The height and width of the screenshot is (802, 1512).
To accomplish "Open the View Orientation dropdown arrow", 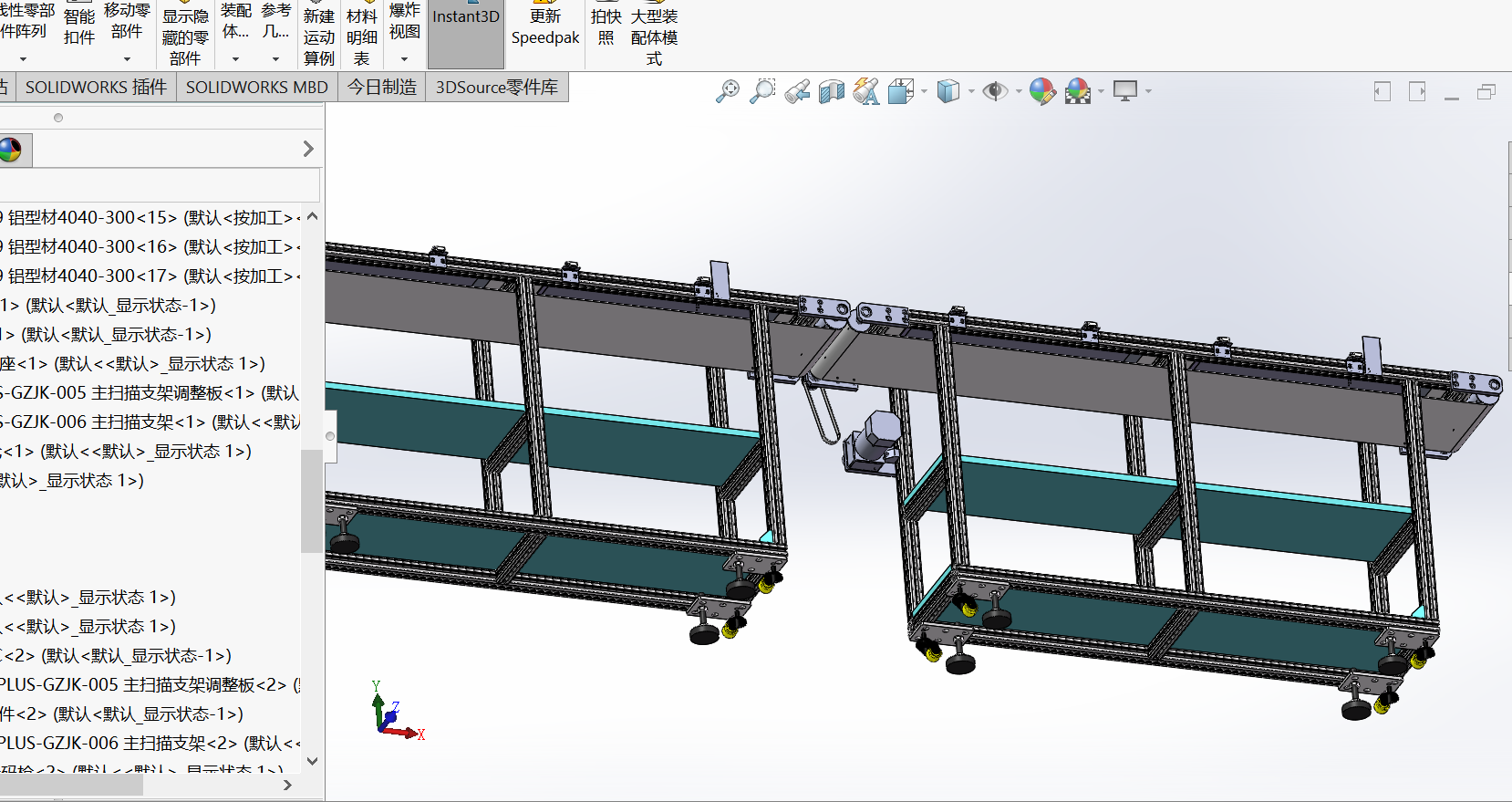I will tap(924, 91).
